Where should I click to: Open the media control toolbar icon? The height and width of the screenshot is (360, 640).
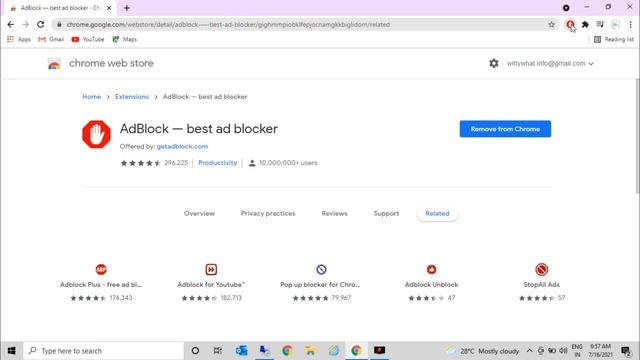coord(600,24)
